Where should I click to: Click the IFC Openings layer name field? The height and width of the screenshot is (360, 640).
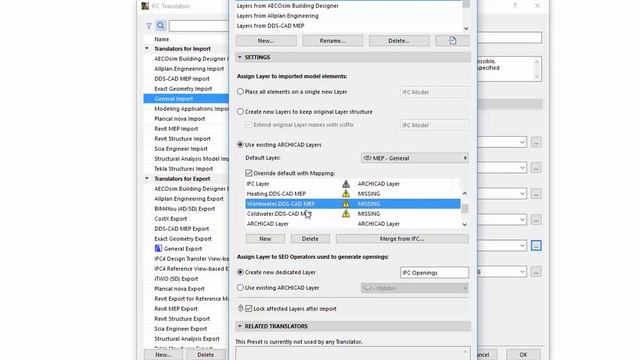point(434,272)
